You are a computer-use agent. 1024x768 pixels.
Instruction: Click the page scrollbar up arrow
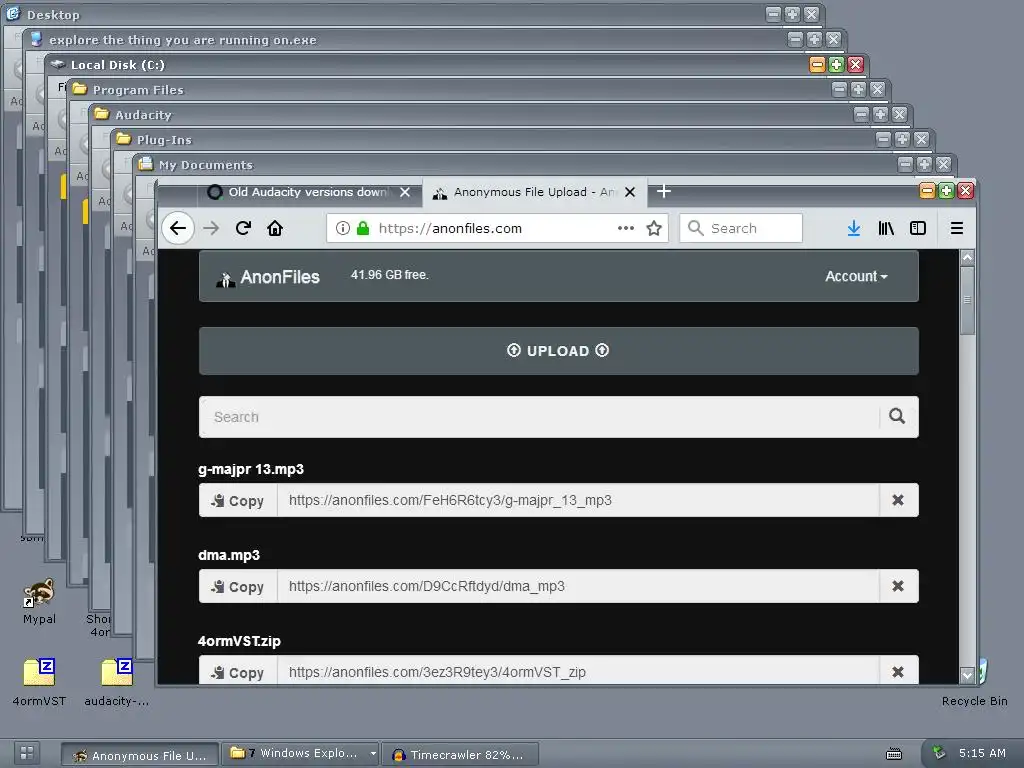tap(967, 257)
